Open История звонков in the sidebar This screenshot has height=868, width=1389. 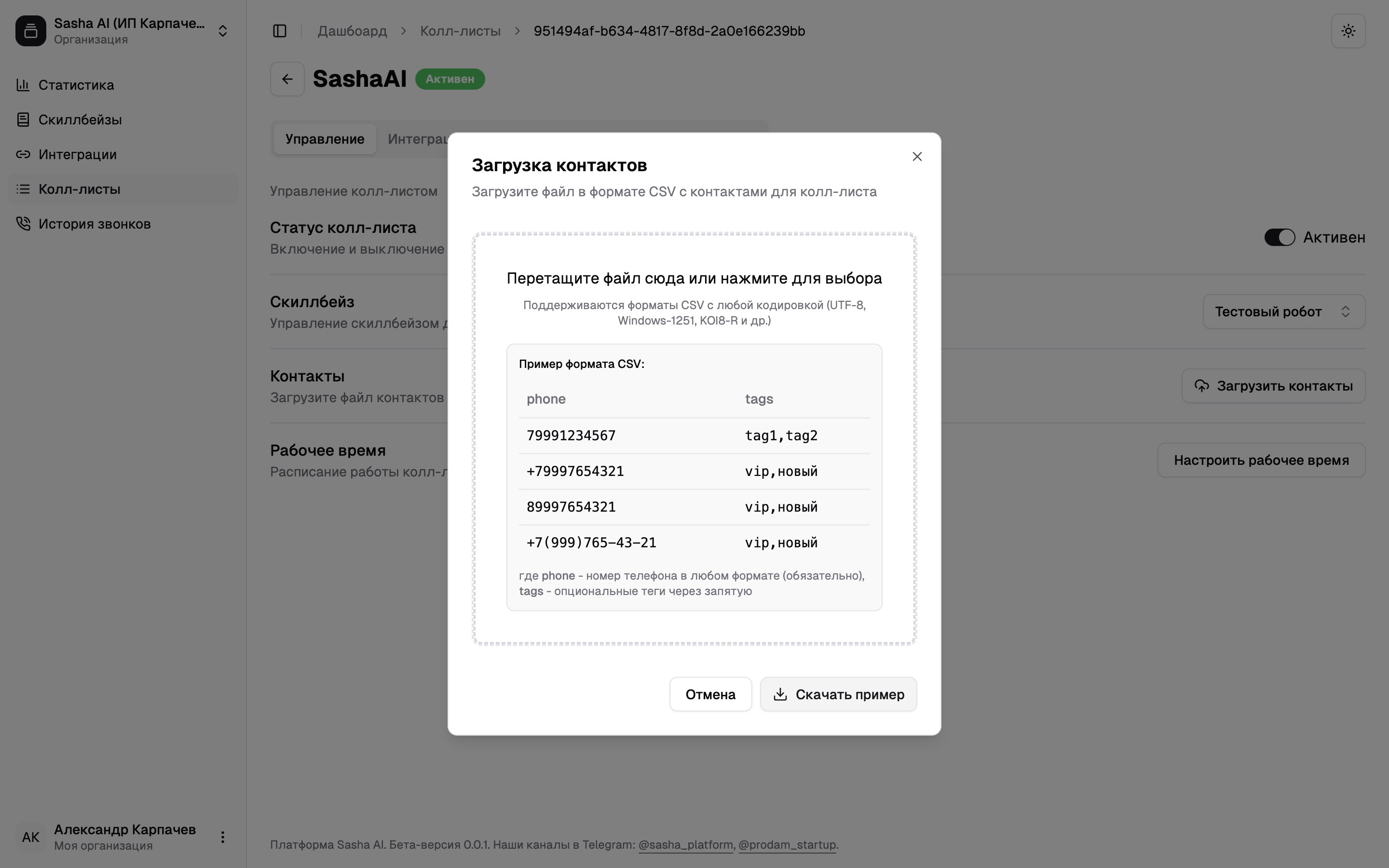94,224
